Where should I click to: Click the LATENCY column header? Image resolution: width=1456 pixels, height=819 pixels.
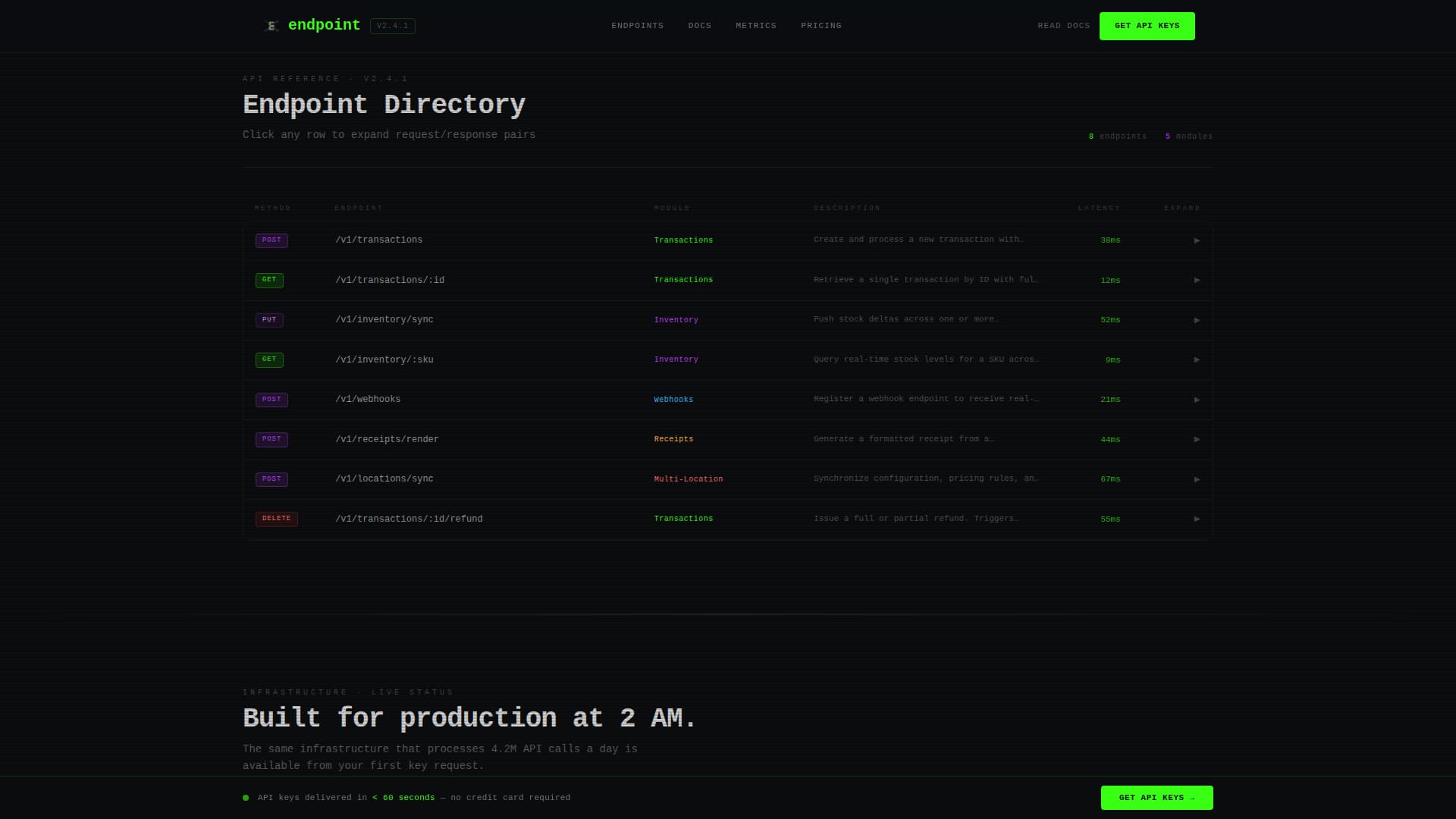click(1099, 208)
